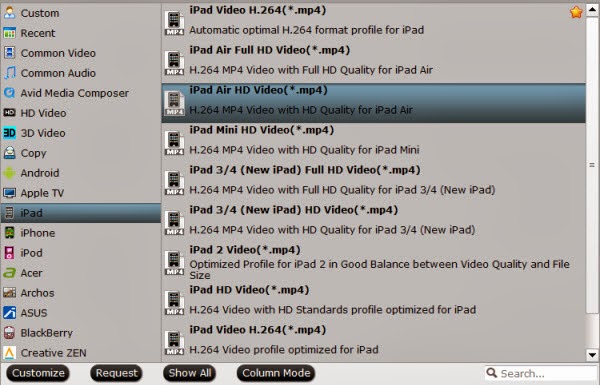Screen dimensions: 600x385
Task: Click the Search input field
Action: click(541, 373)
